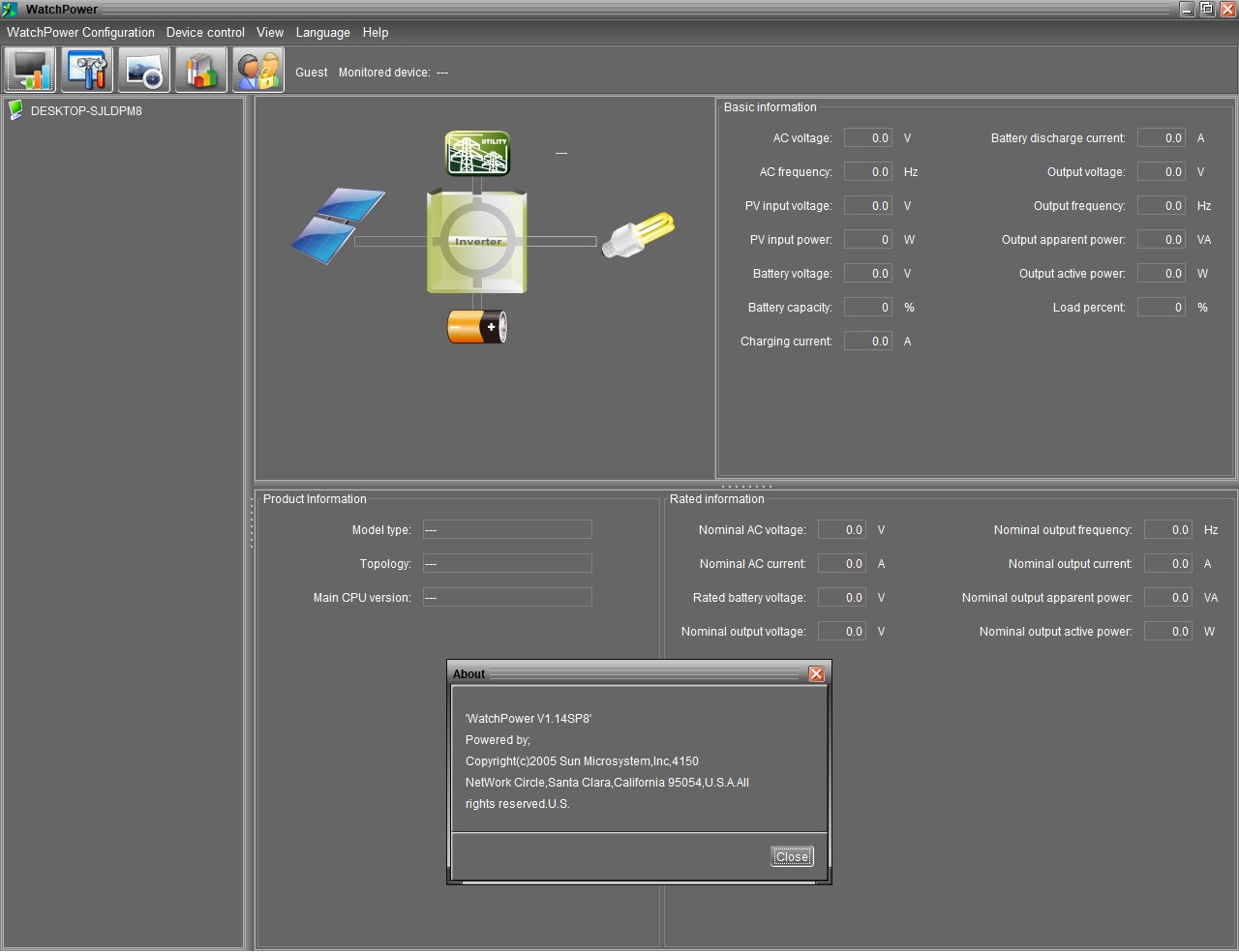Click the monitor with bar chart toolbar icon
This screenshot has width=1239, height=952.
(x=31, y=70)
